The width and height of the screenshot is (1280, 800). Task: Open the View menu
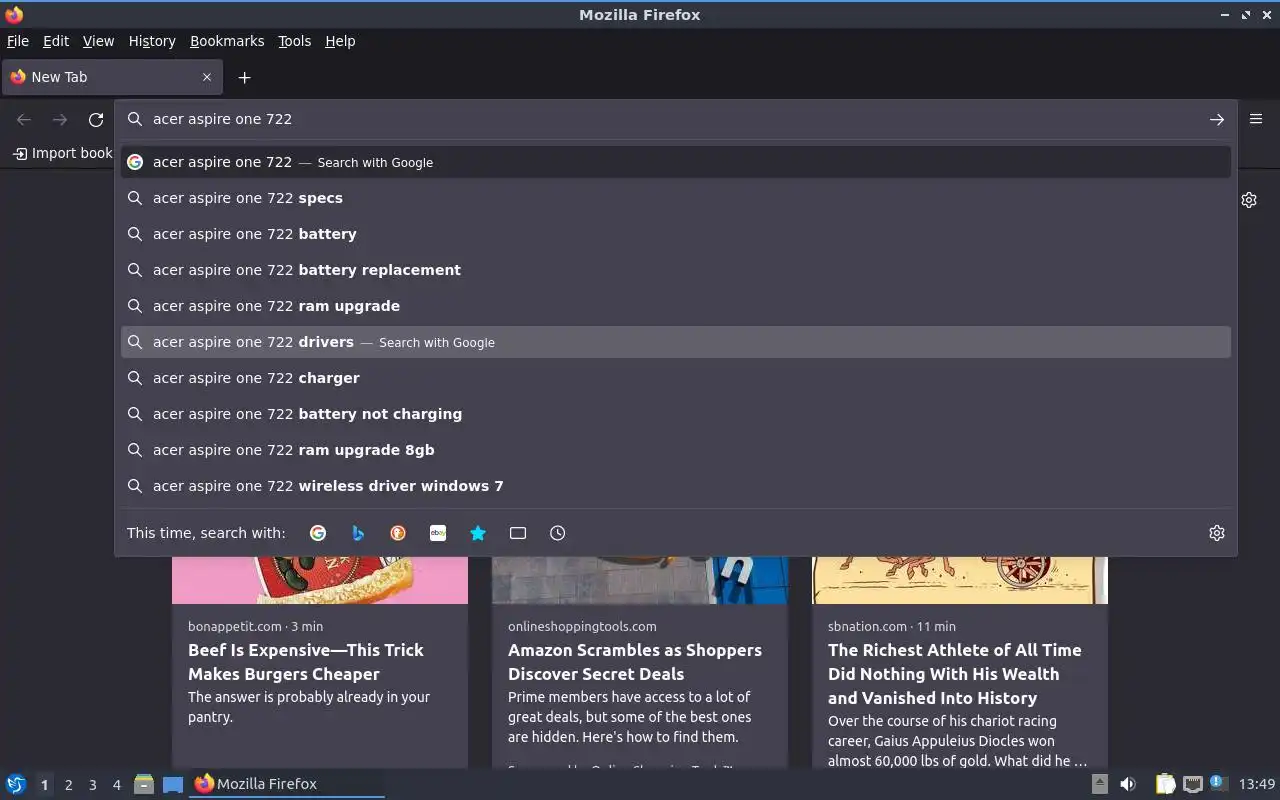pyautogui.click(x=98, y=41)
